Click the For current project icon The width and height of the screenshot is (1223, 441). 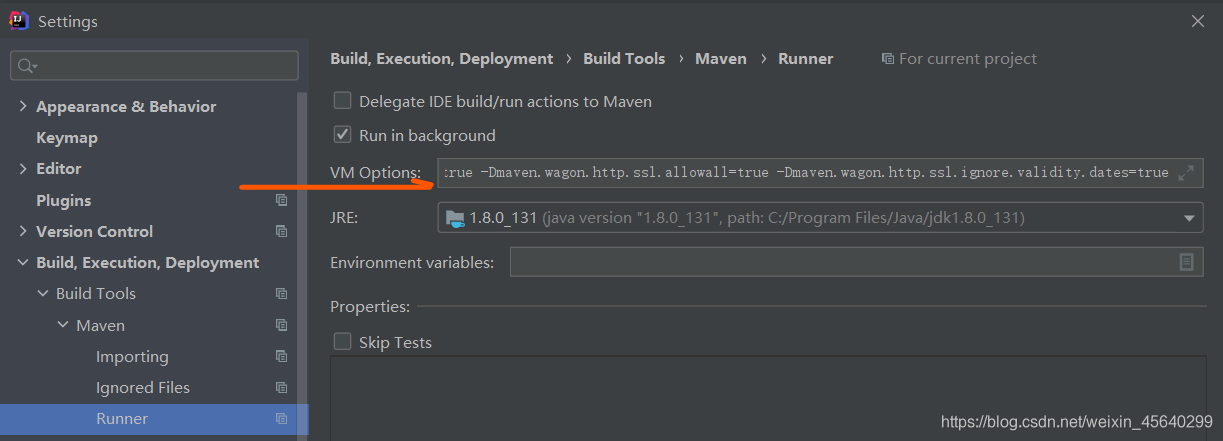(x=887, y=59)
